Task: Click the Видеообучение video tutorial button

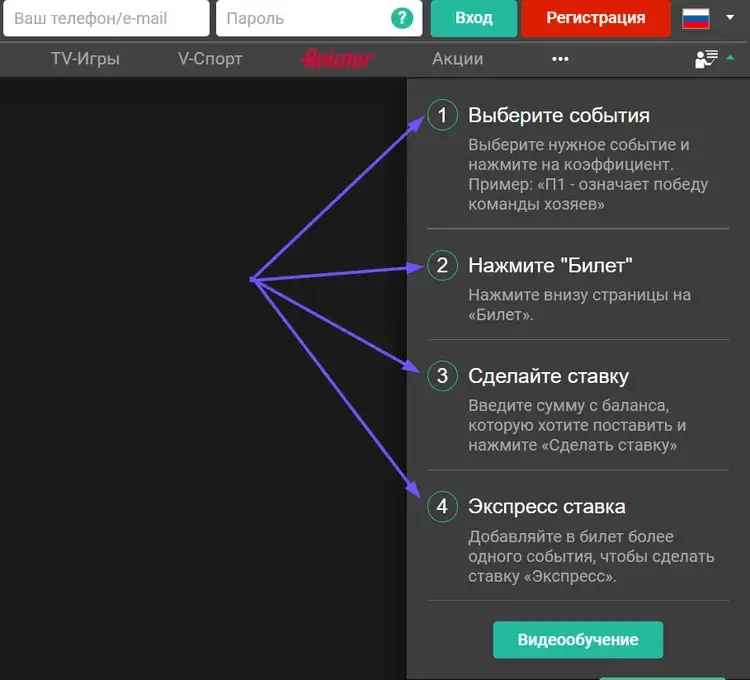Action: 578,639
